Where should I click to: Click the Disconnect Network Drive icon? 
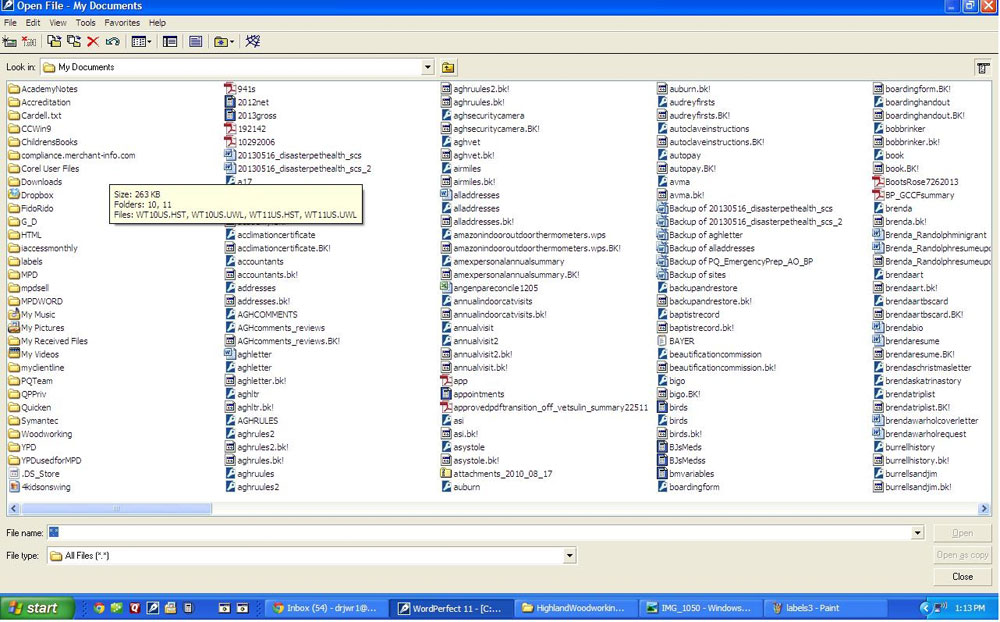click(29, 42)
